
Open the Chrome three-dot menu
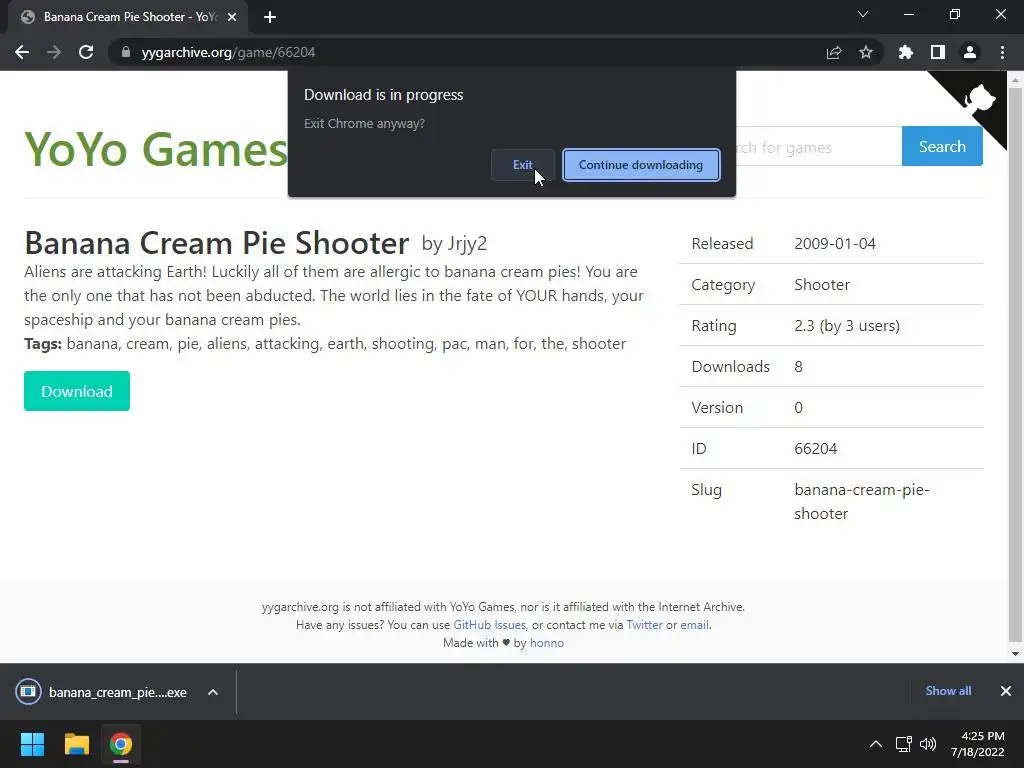(1002, 52)
